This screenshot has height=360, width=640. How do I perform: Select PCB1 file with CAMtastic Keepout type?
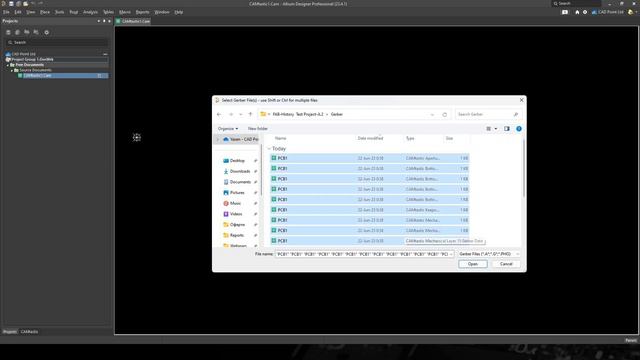pyautogui.click(x=369, y=210)
